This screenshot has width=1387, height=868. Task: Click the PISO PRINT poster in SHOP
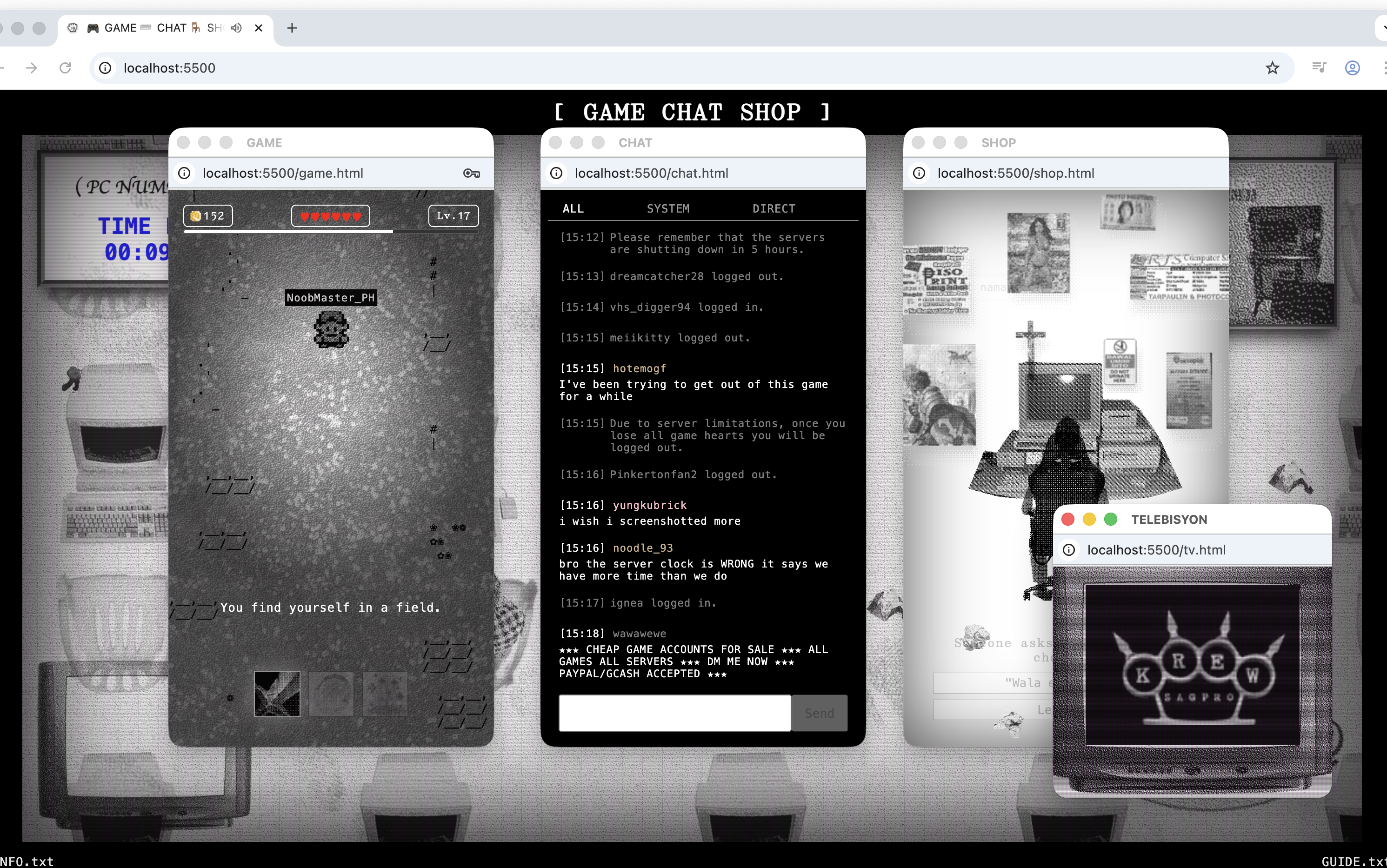[936, 280]
